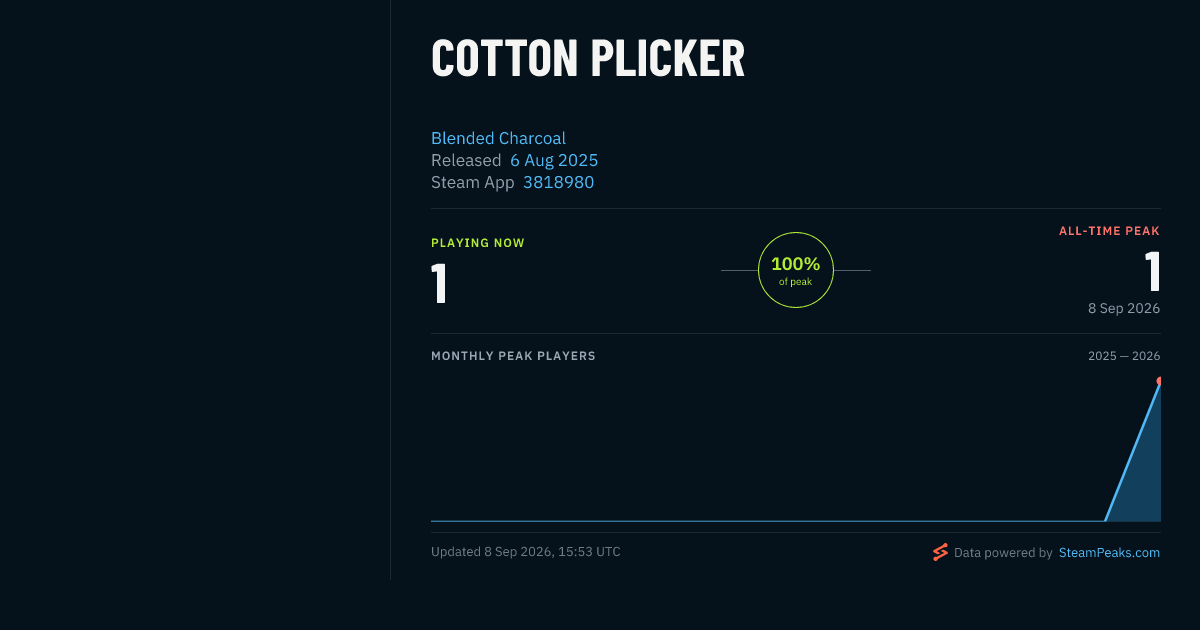This screenshot has height=630, width=1200.
Task: Click the Updated 8 Sep 2026 timestamp
Action: (526, 552)
